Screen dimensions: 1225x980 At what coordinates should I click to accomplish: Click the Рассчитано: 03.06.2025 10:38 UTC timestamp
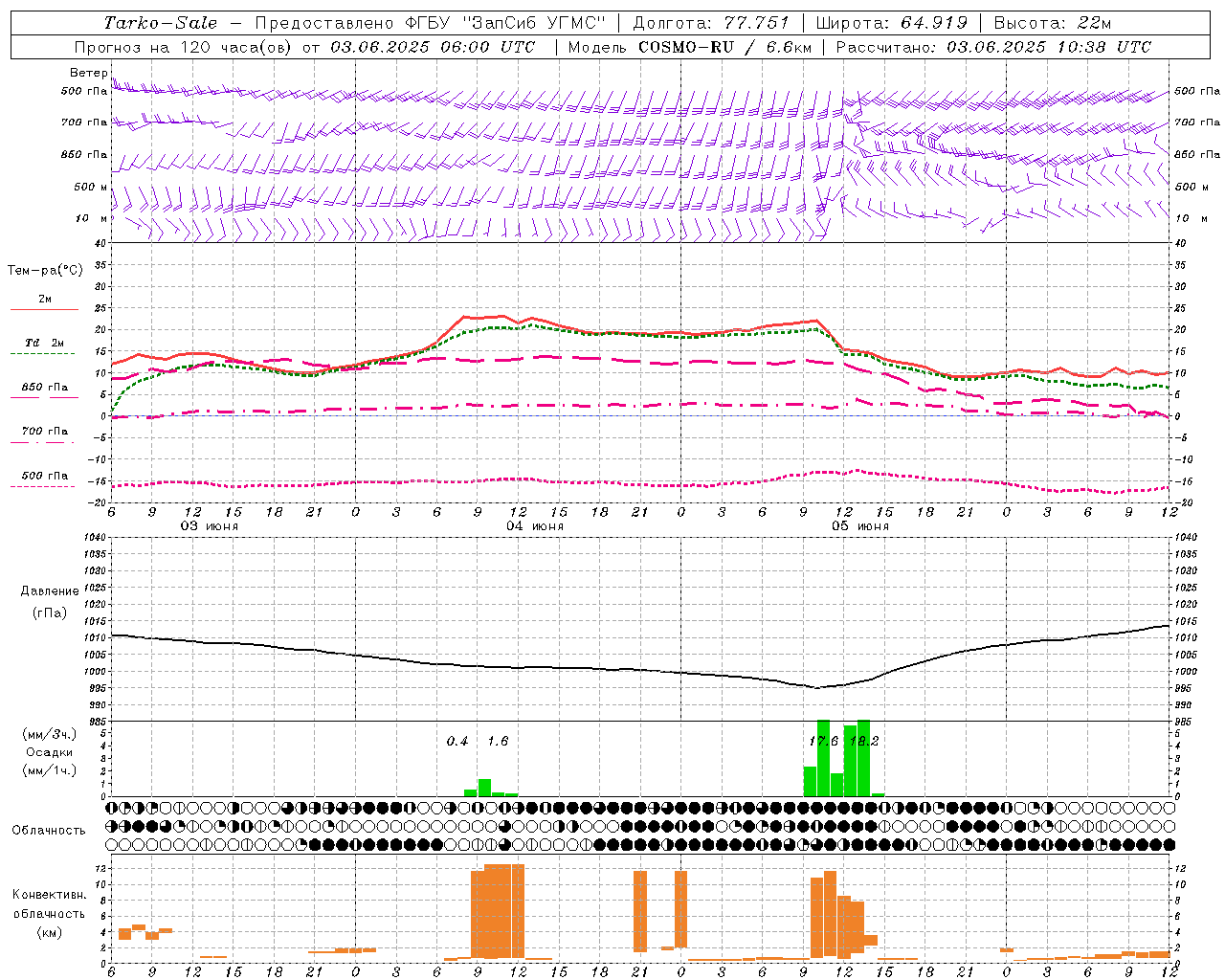[993, 47]
